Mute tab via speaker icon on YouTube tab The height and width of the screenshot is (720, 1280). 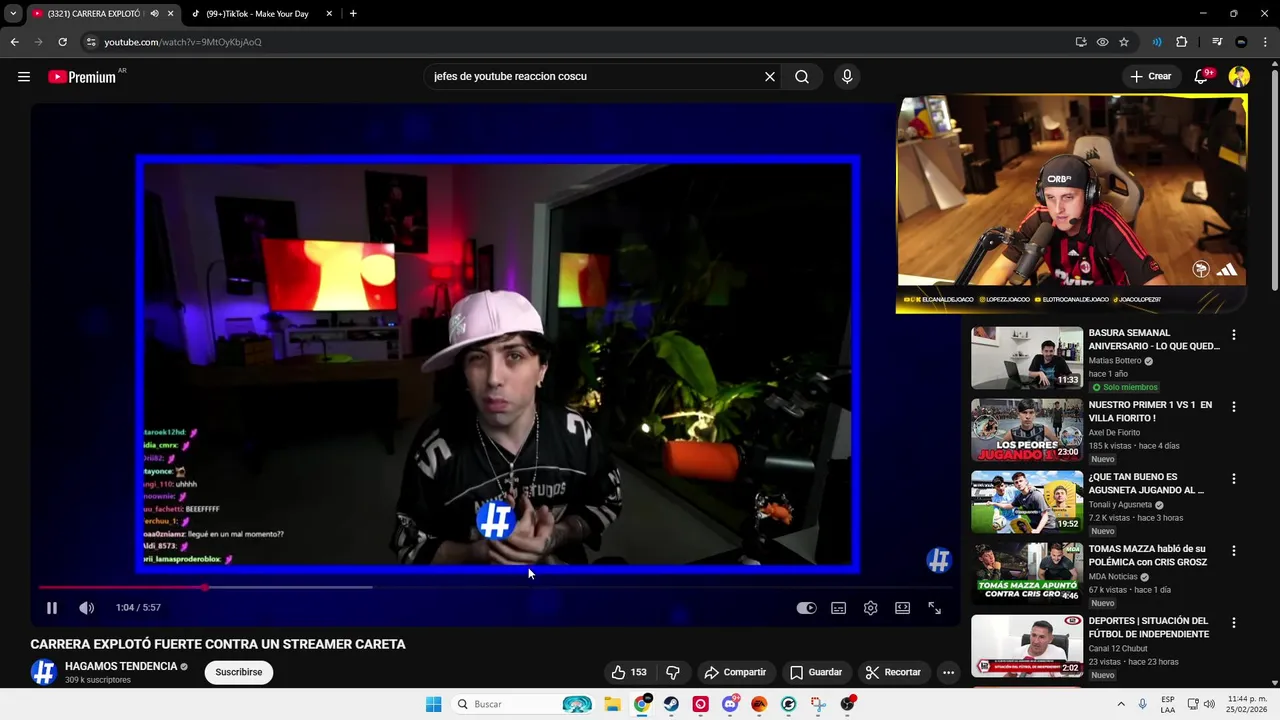154,14
